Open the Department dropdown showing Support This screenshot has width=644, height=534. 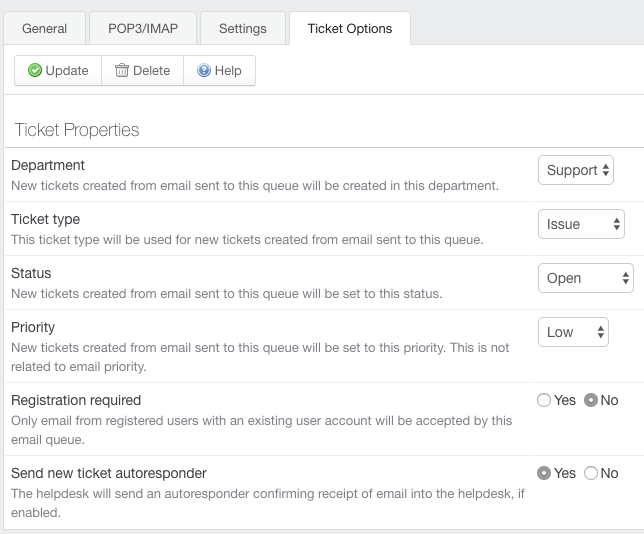point(576,170)
